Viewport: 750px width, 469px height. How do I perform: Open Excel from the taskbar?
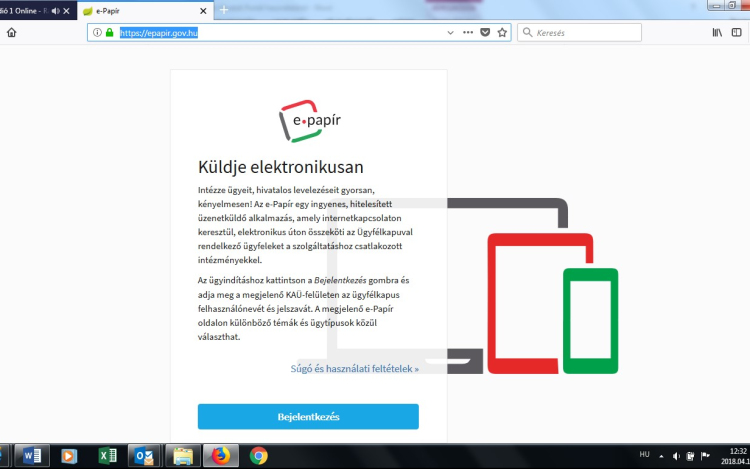pos(107,456)
